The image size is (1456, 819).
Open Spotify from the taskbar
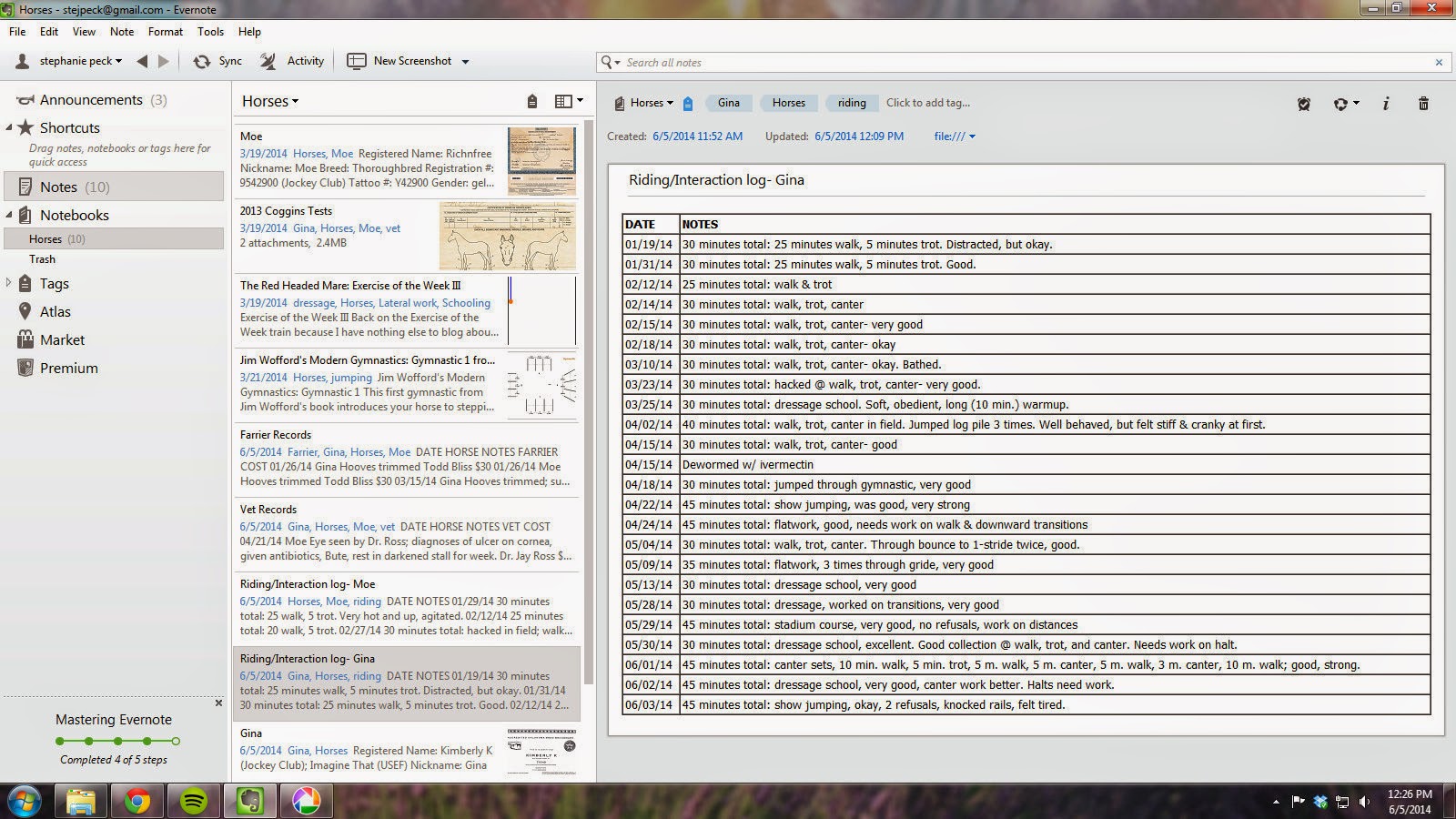[x=194, y=801]
